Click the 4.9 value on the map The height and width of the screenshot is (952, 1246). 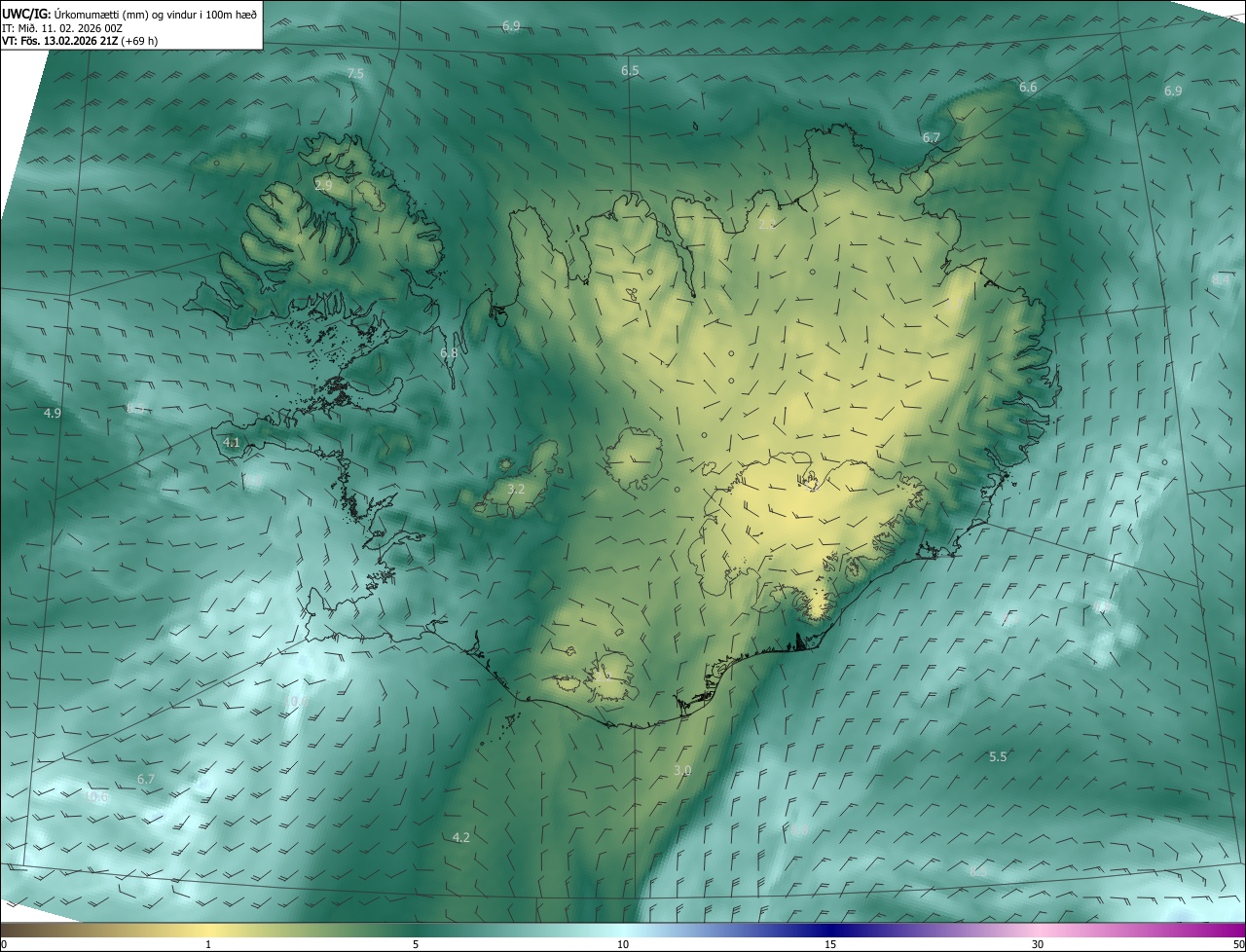[53, 414]
